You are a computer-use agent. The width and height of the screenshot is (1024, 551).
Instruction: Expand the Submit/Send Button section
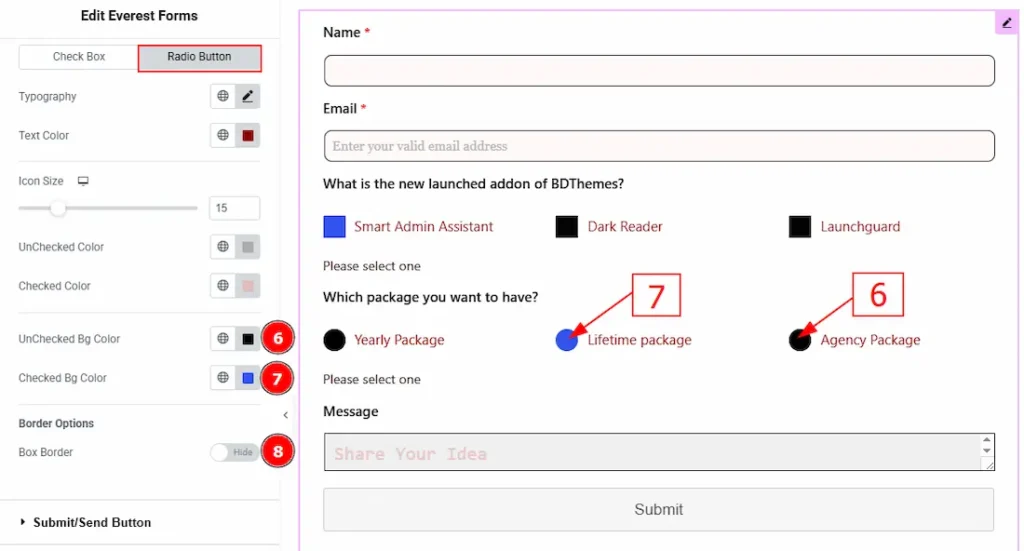pos(92,522)
